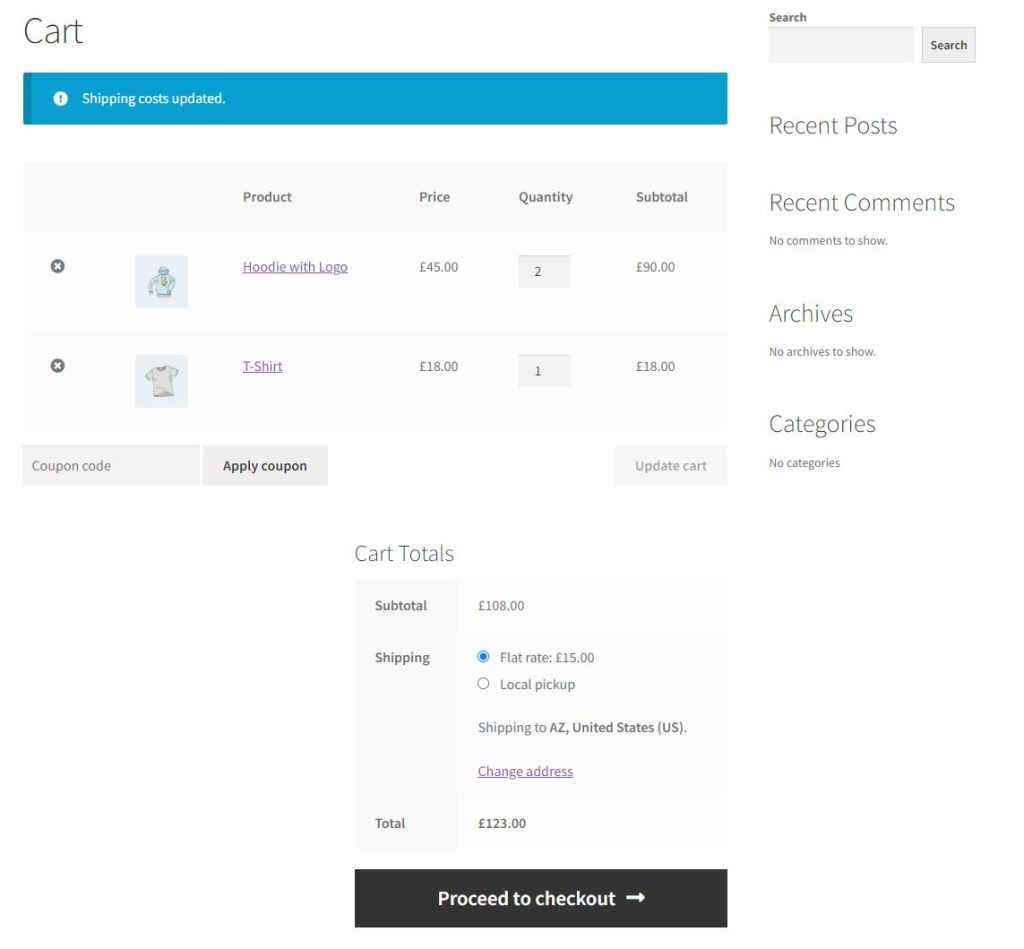This screenshot has width=1024, height=949.
Task: Click the Change address link
Action: pyautogui.click(x=525, y=771)
